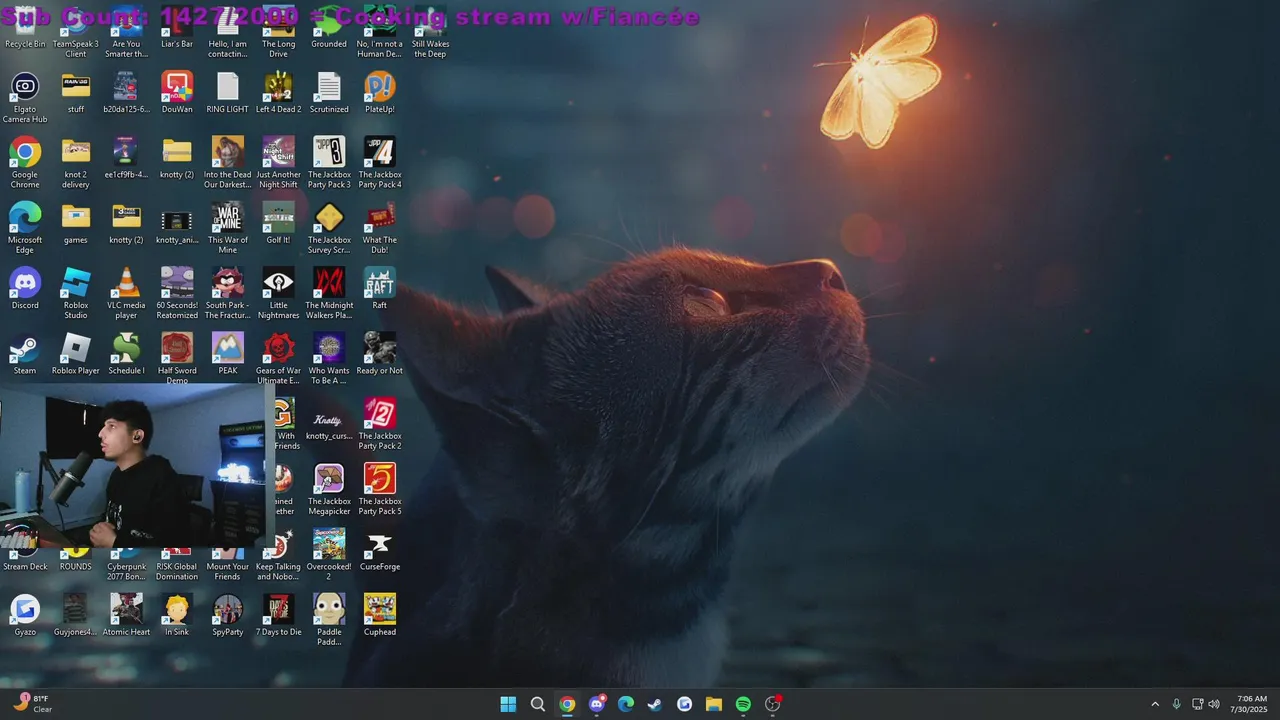Open The Jackbox Party Pack 2

pyautogui.click(x=380, y=423)
